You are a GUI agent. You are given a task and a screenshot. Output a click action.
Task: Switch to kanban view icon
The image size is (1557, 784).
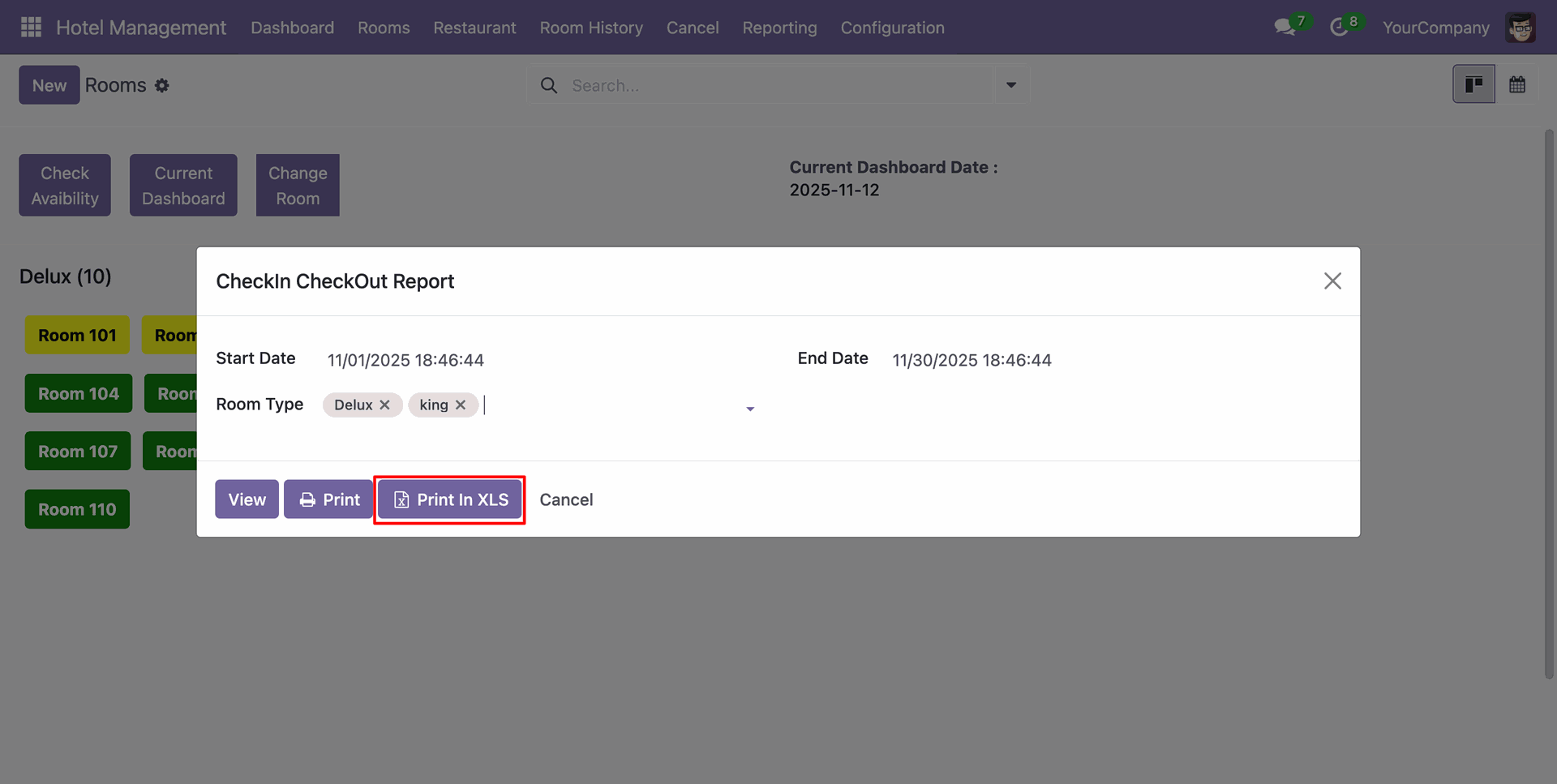[x=1473, y=84]
